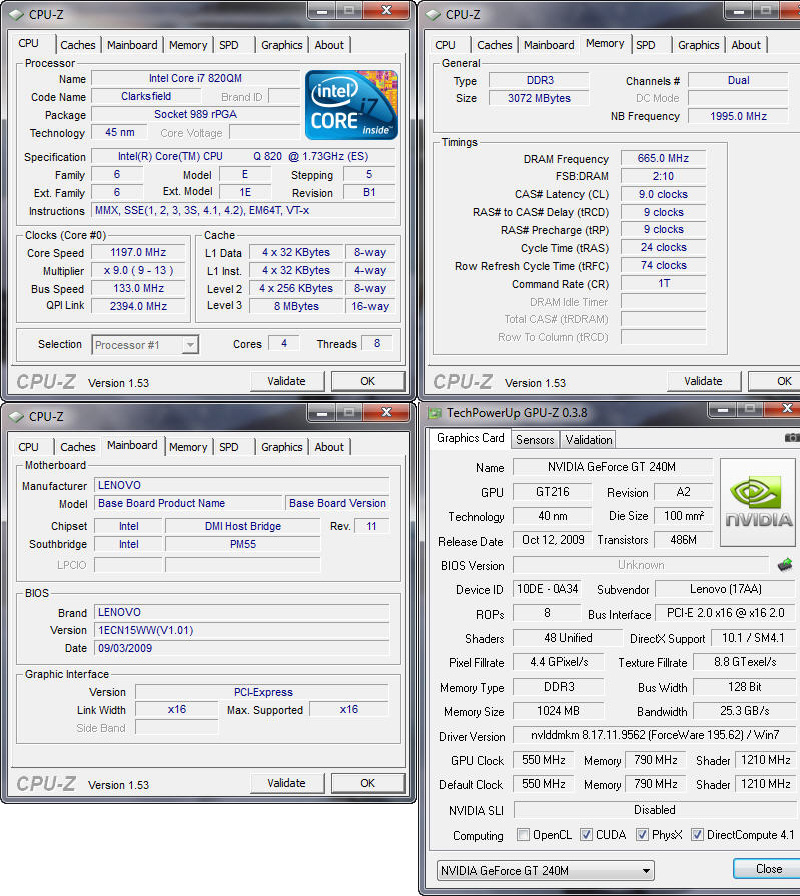
Task: Click the BIOS Date value 09/03/2009
Action: coord(241,649)
